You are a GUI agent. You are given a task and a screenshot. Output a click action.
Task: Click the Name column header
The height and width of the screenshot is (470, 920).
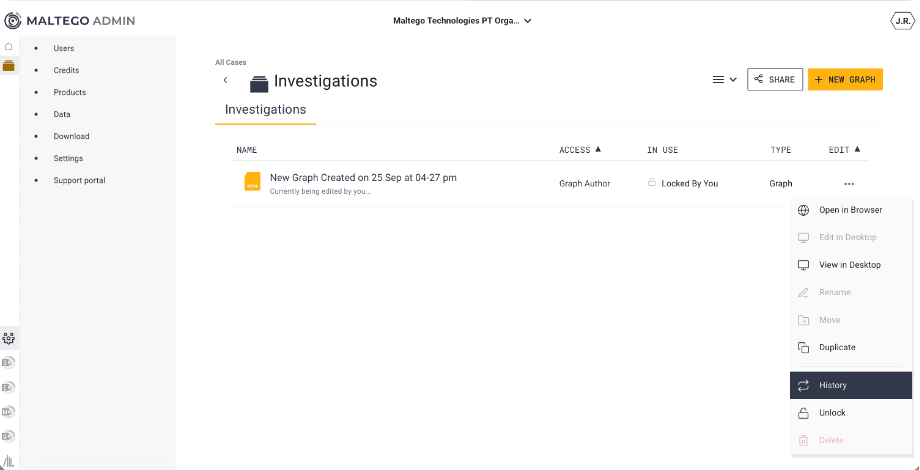246,150
